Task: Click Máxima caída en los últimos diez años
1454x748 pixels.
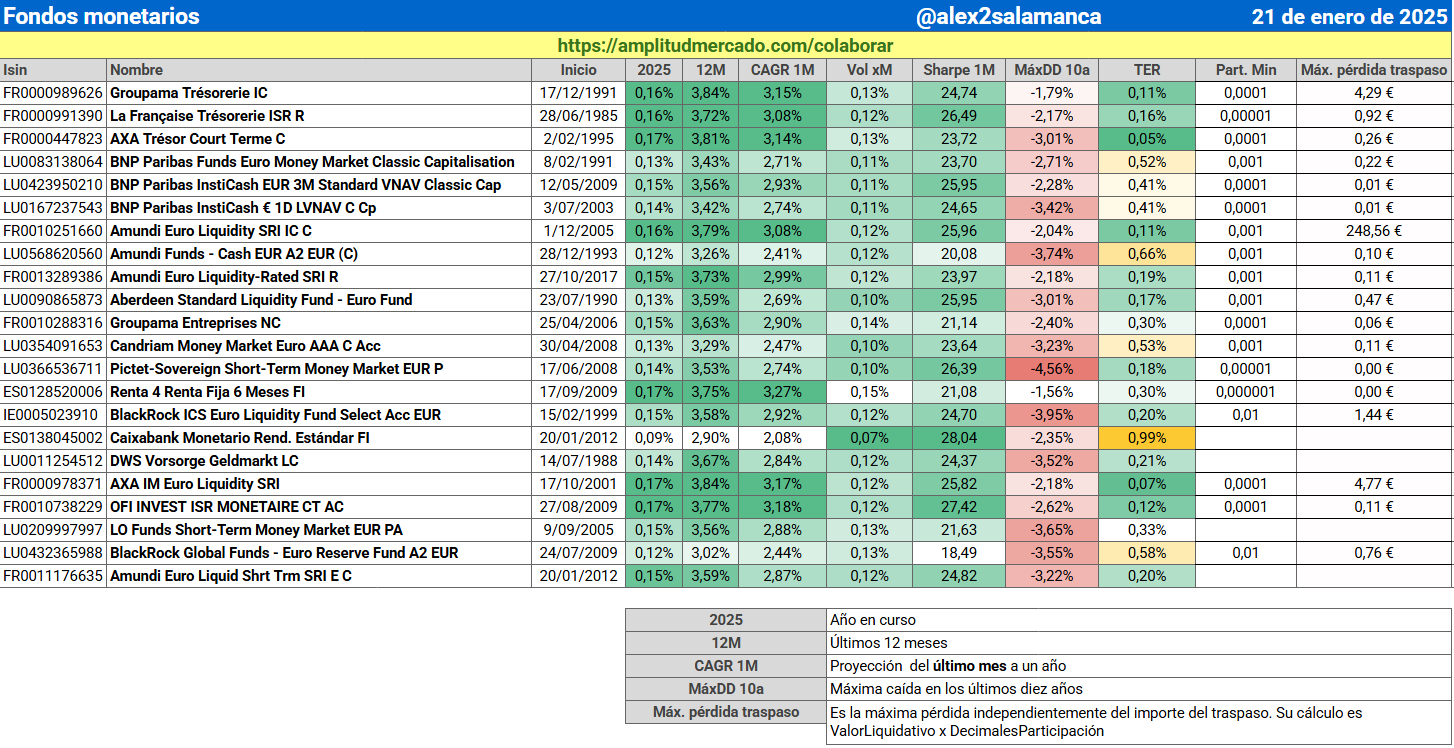Action: click(x=956, y=689)
